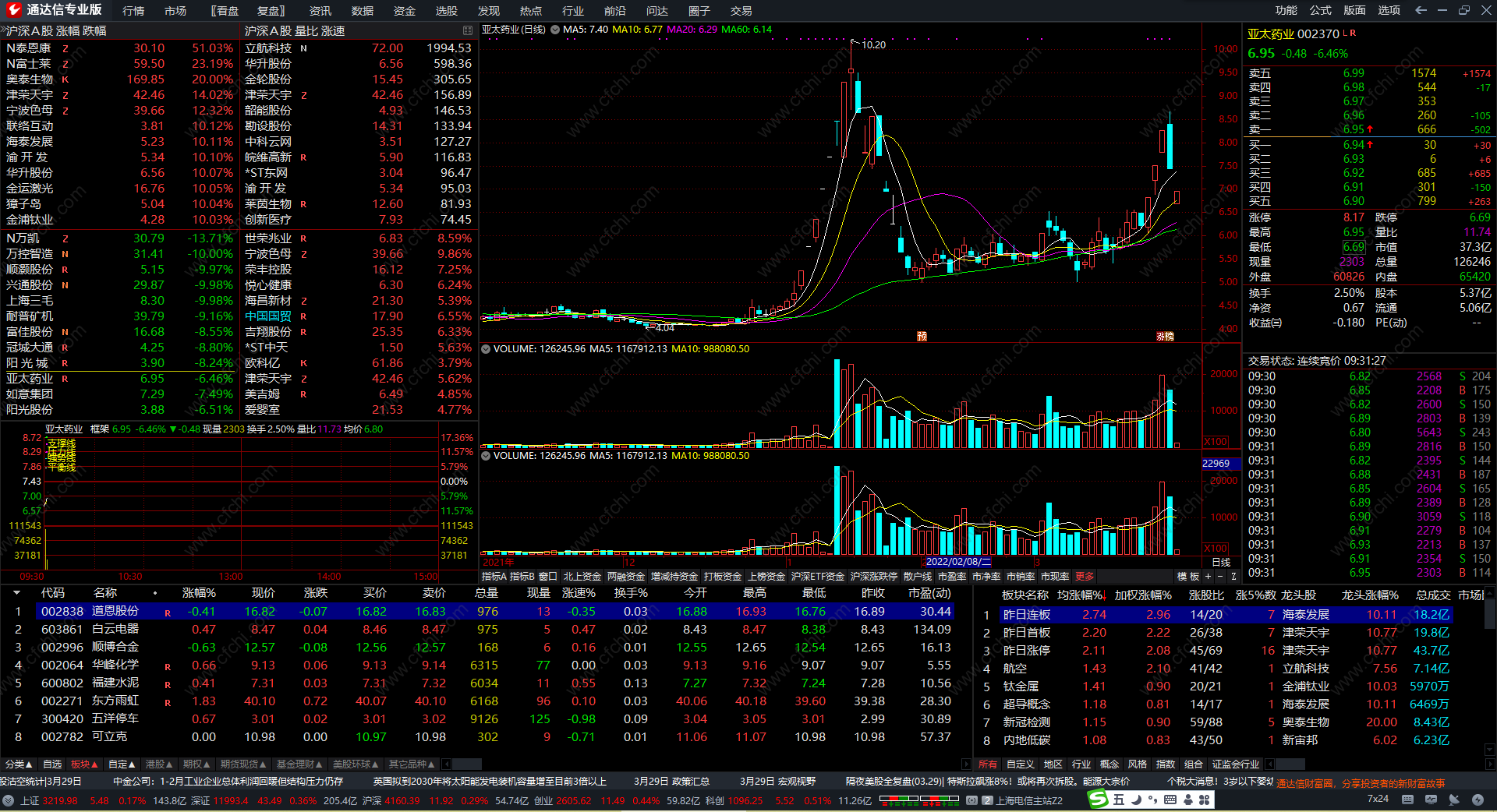Image resolution: width=1497 pixels, height=812 pixels.
Task: Expand the 港股 tab menu
Action: [160, 764]
